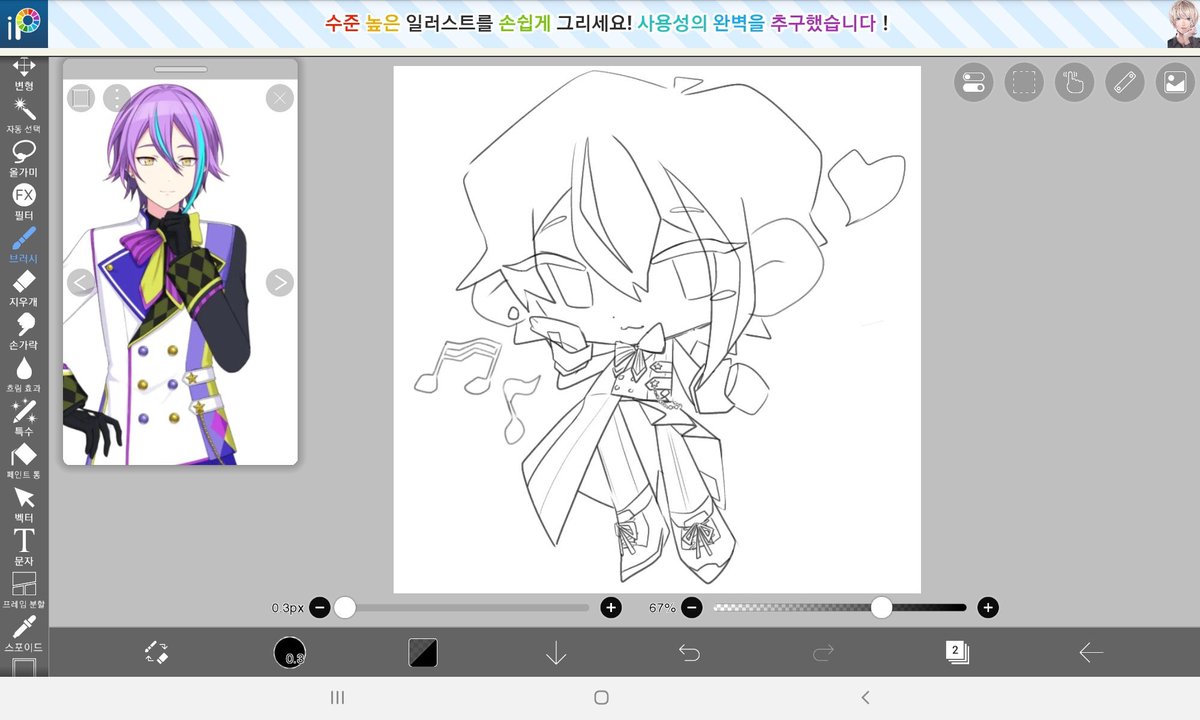The width and height of the screenshot is (1200, 720).
Task: Increase opacity with plus button
Action: coord(988,607)
